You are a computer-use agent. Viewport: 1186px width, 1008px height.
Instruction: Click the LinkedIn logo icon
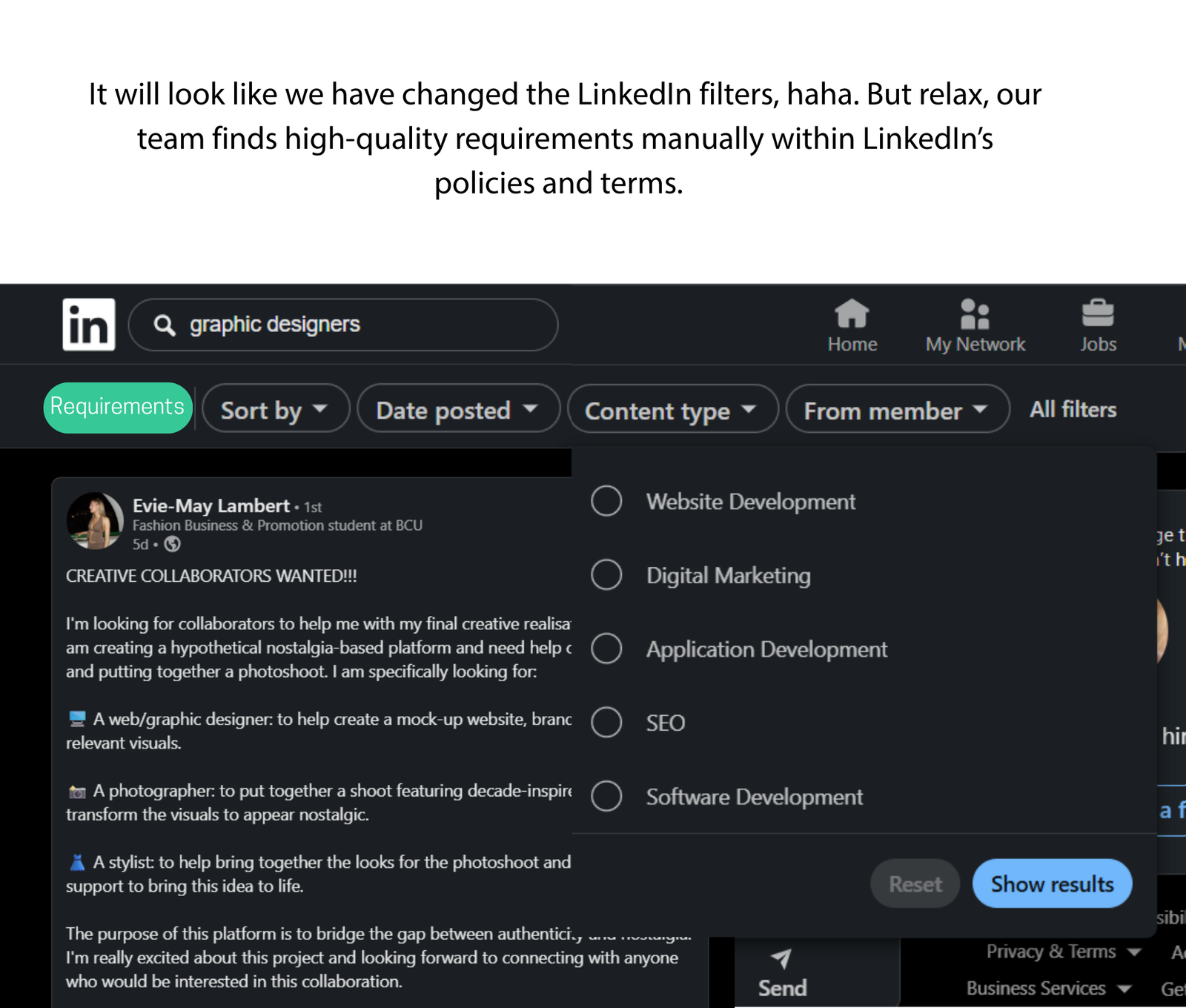(x=89, y=325)
